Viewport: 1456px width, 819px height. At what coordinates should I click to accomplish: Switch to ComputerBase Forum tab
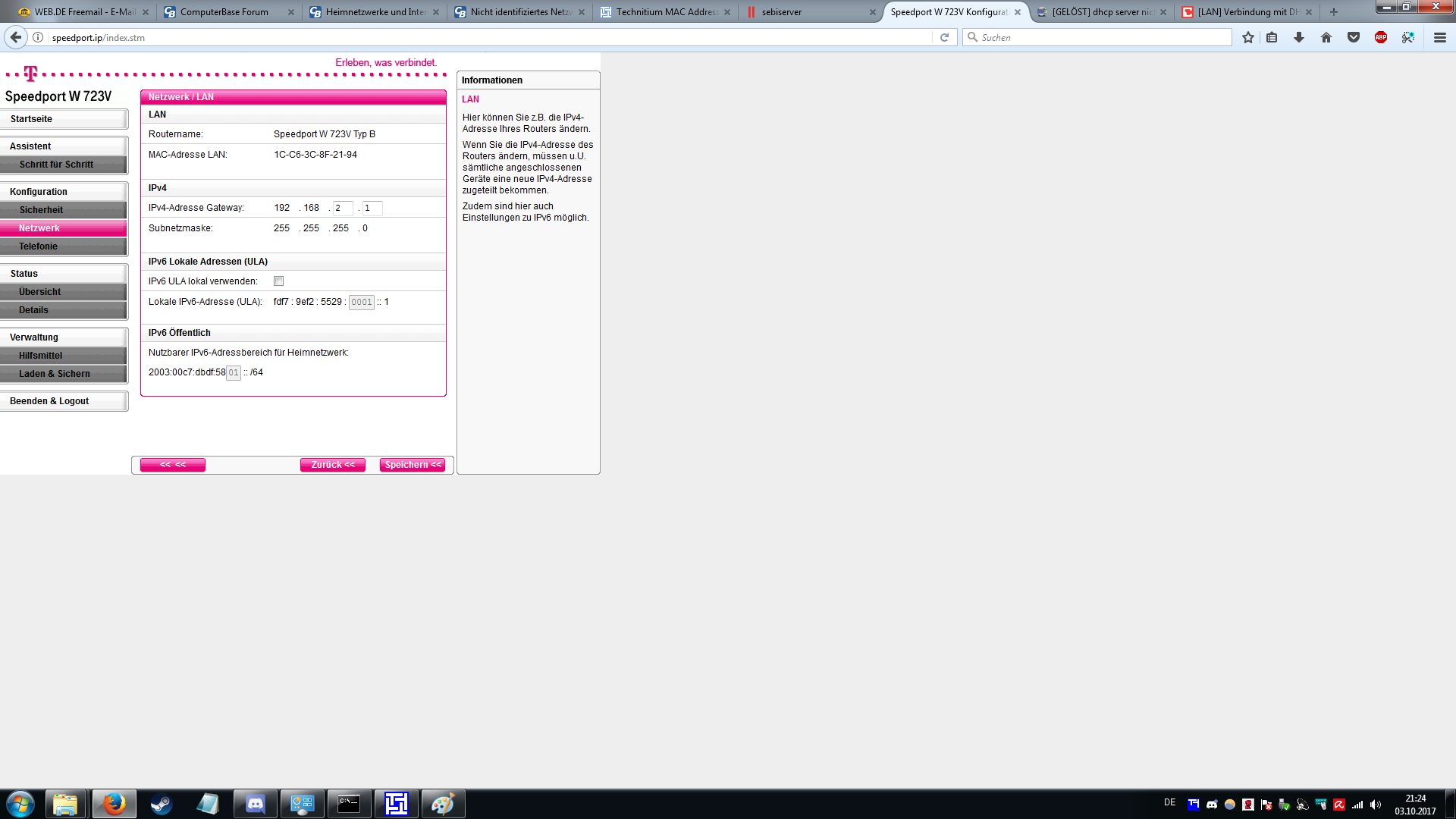click(x=224, y=12)
